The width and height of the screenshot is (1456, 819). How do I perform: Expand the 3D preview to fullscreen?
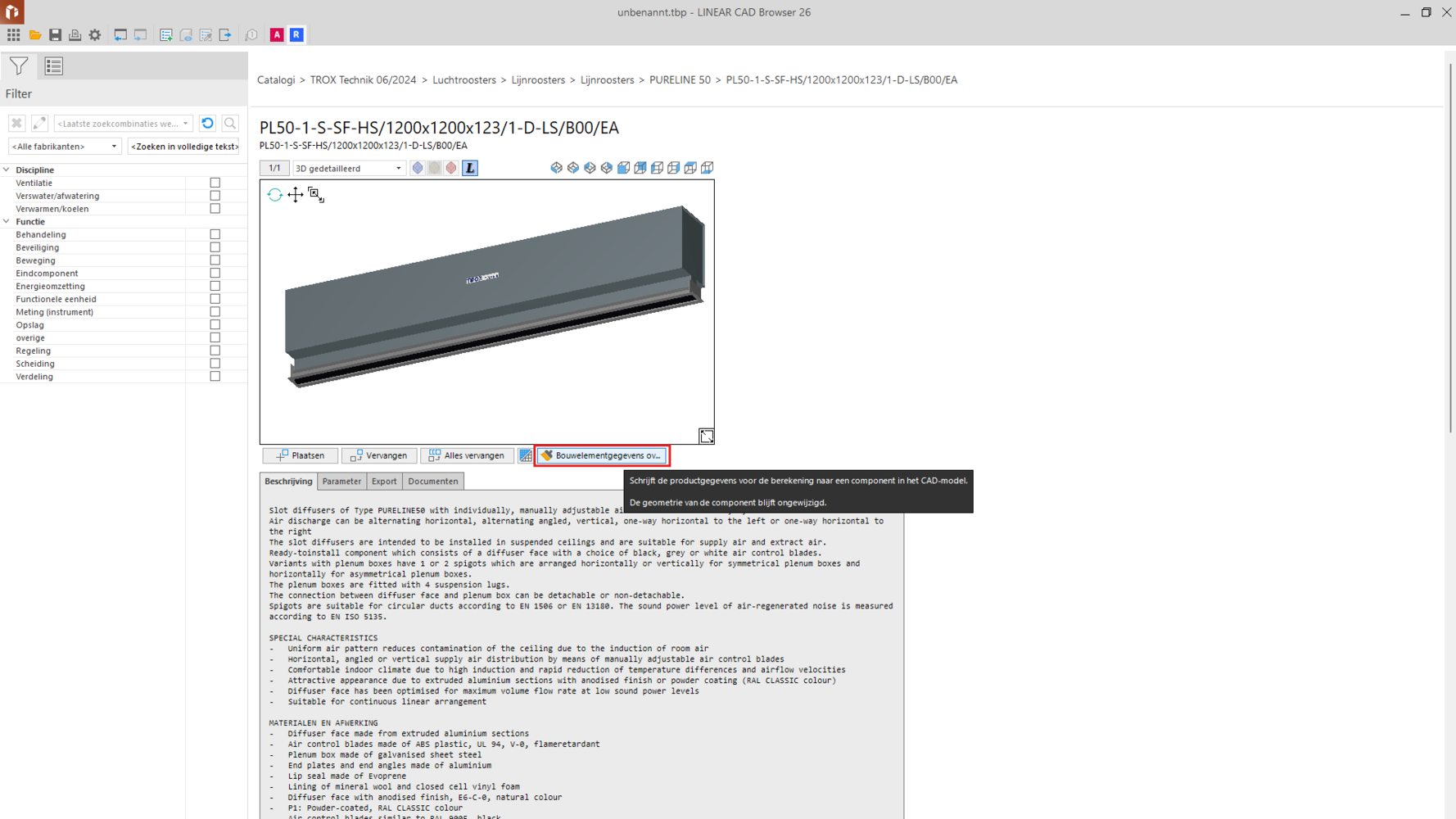[x=706, y=437]
